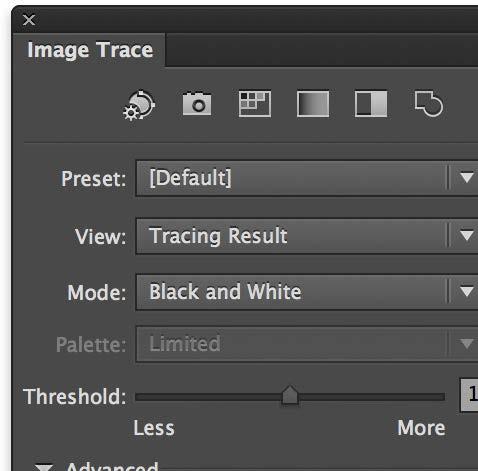This screenshot has height=471, width=478.
Task: Click the Less label under Threshold
Action: point(154,428)
